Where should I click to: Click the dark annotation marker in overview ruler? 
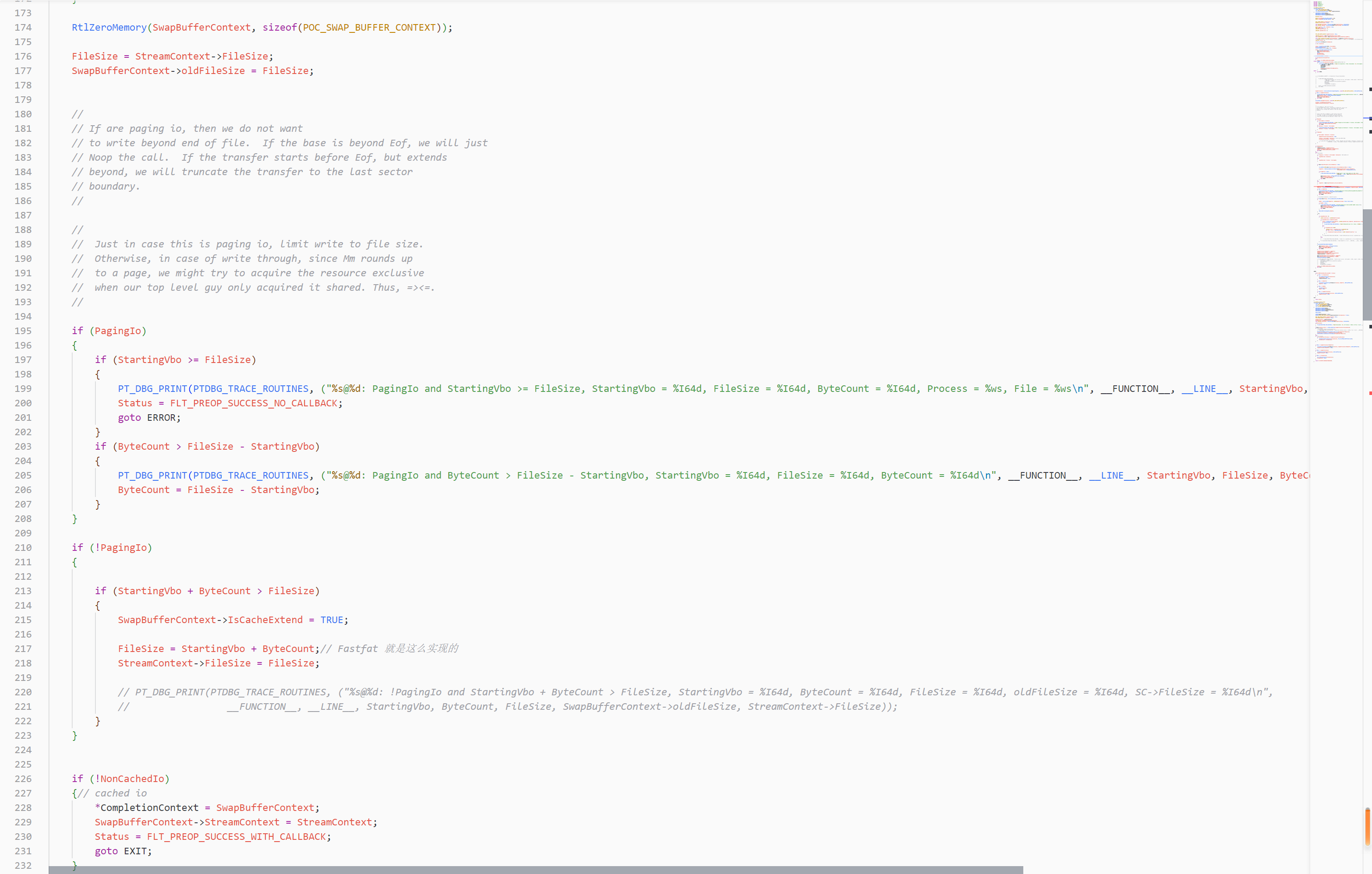[1370, 88]
